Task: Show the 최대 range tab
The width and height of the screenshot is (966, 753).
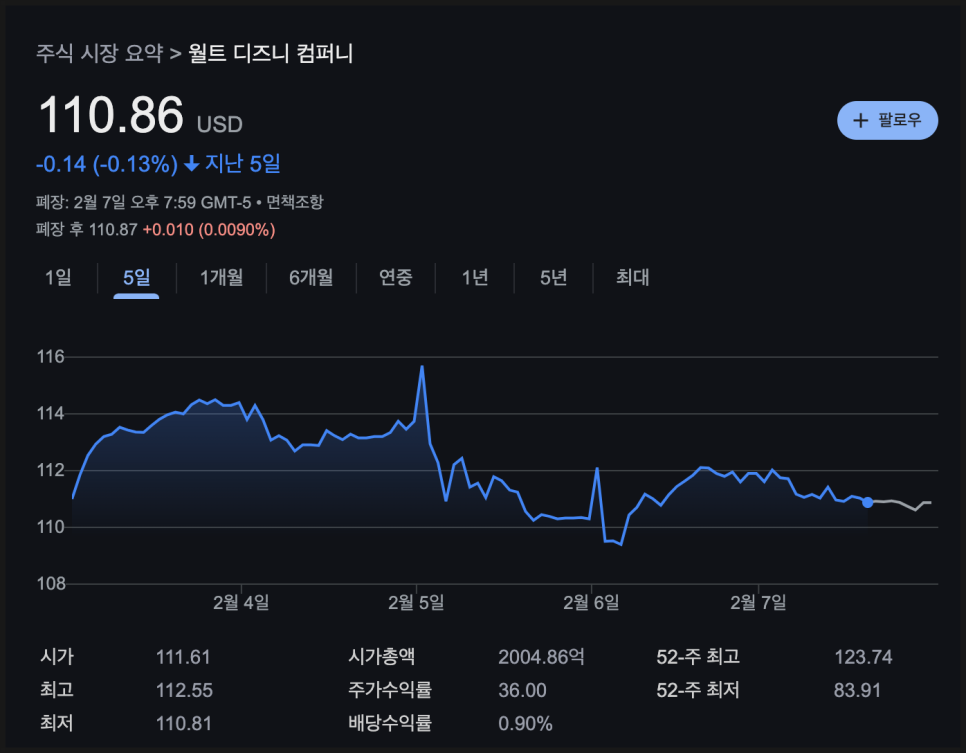Action: [633, 277]
